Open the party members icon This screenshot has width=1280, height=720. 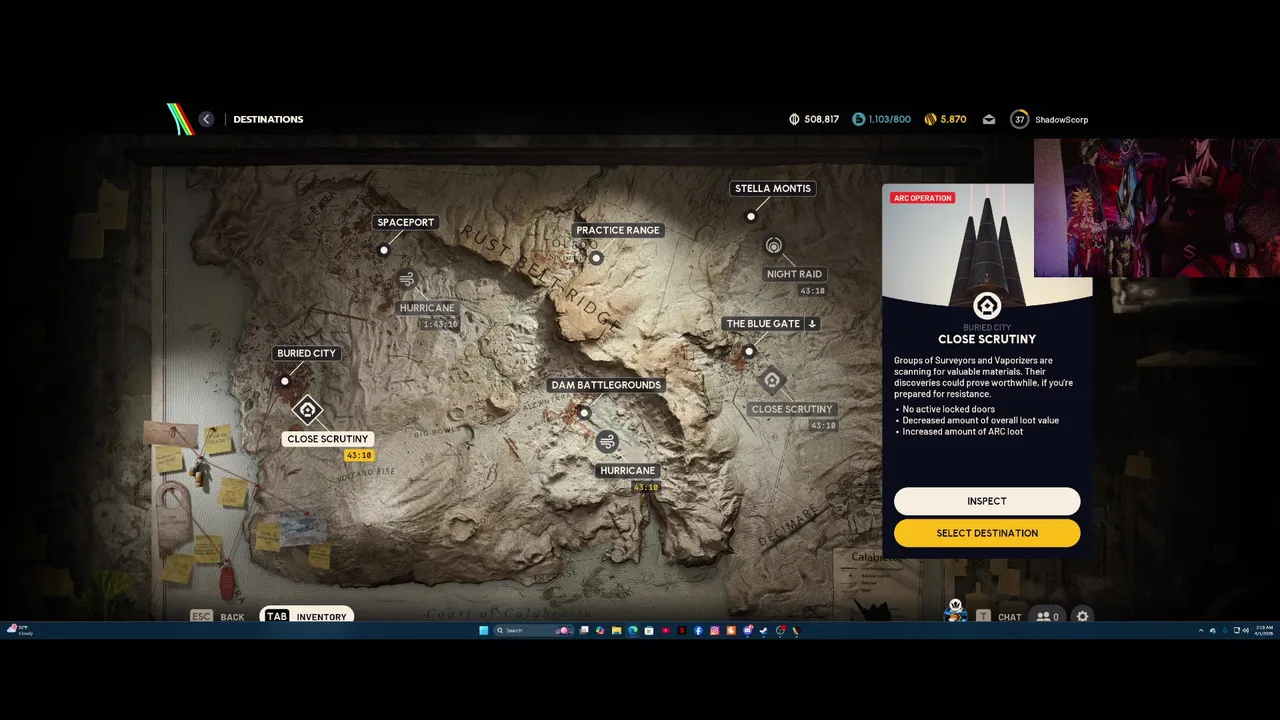(1047, 617)
